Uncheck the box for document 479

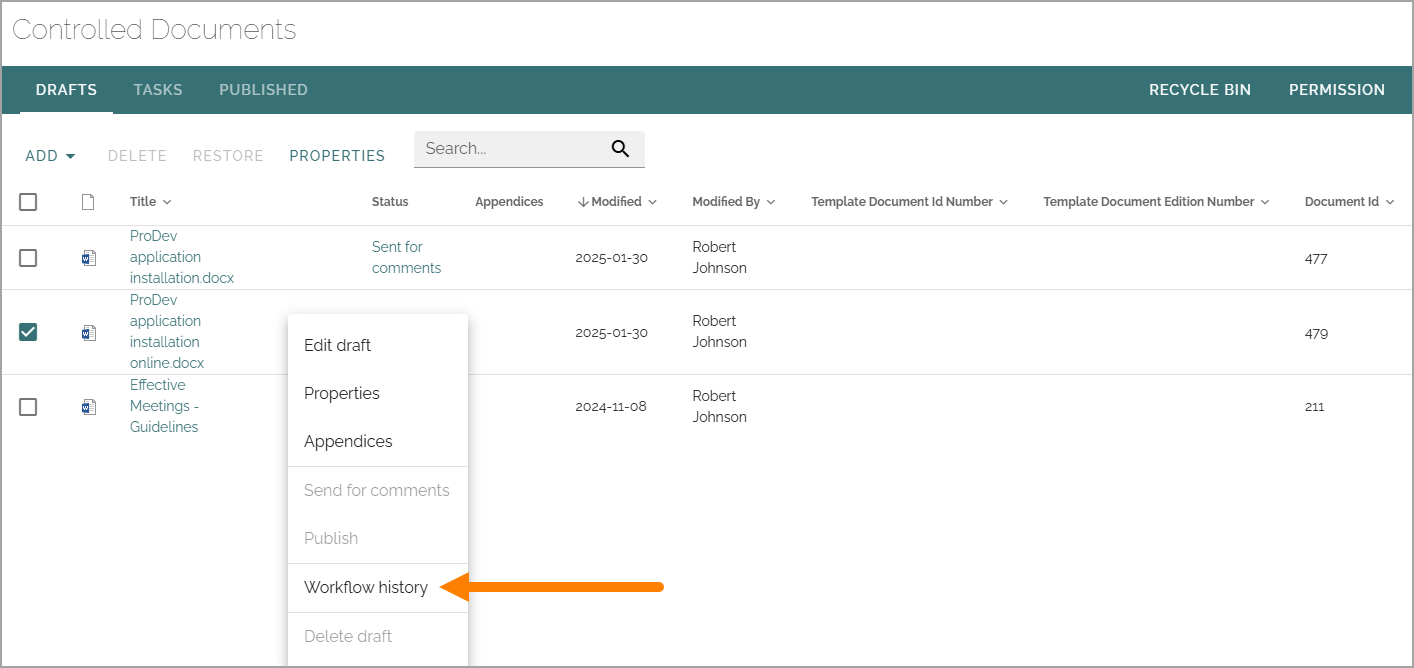tap(28, 332)
